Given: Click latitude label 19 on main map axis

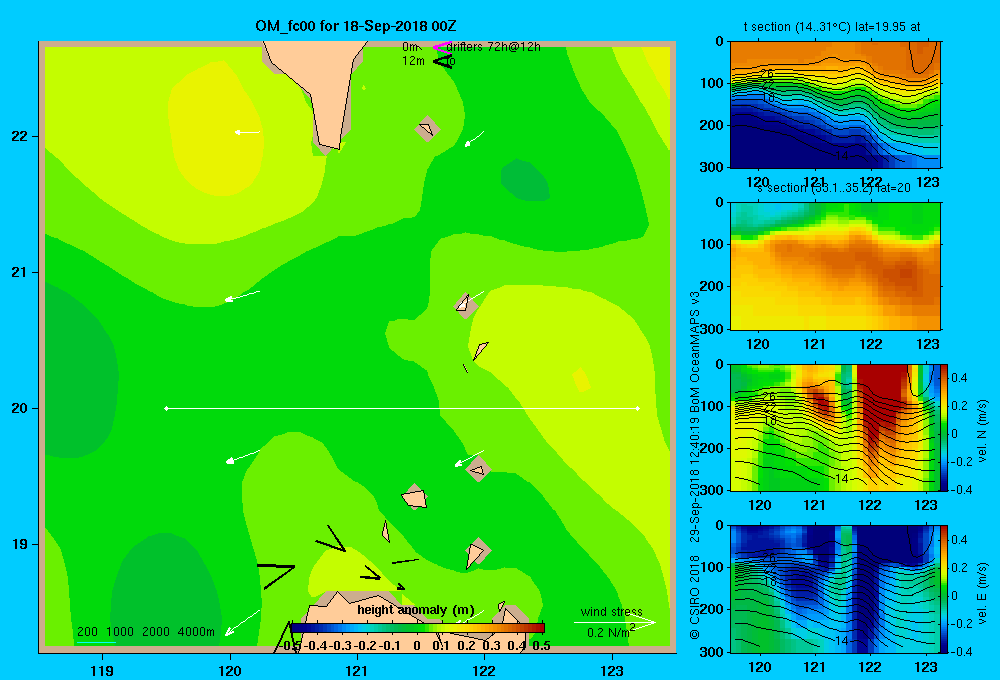Looking at the screenshot, I should point(20,544).
